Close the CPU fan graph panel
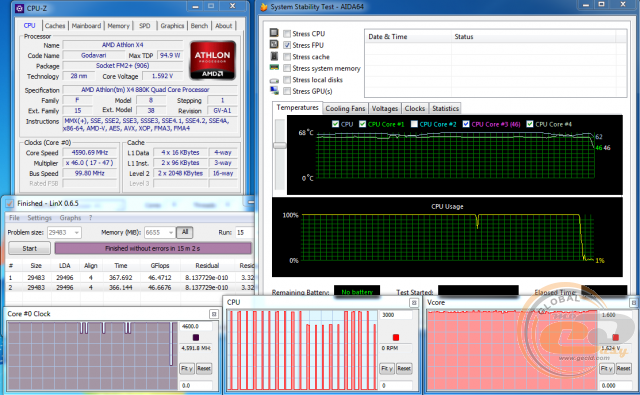This screenshot has width=640, height=395. point(414,302)
